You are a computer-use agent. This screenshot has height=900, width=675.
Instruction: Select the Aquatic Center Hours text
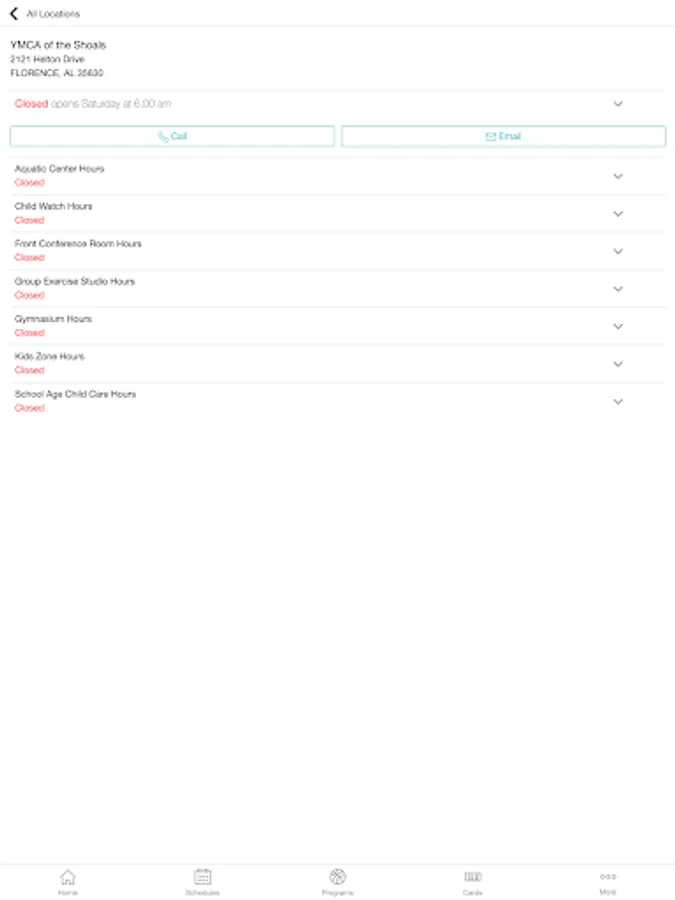(x=59, y=169)
